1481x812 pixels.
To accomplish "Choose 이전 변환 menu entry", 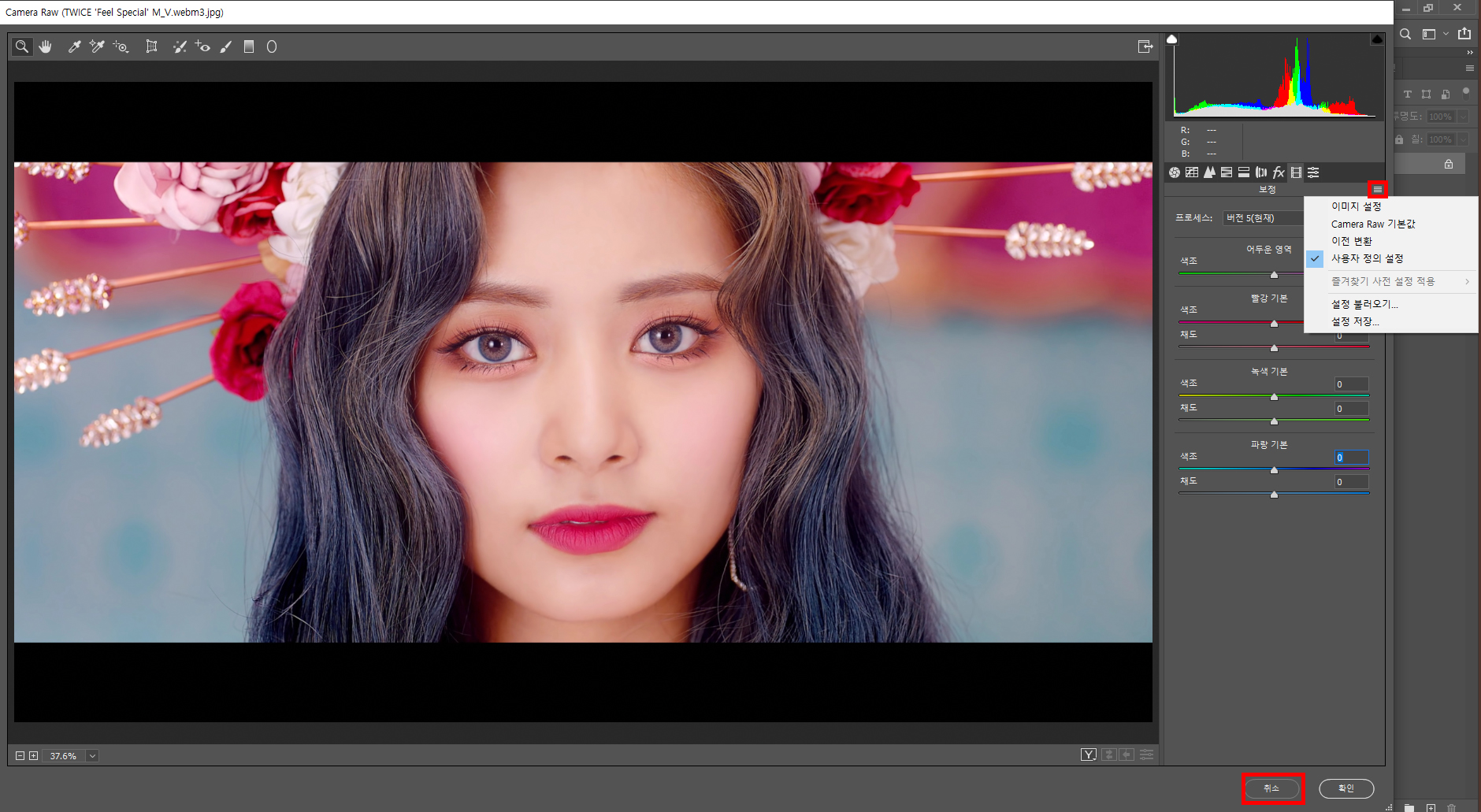I will click(1352, 241).
